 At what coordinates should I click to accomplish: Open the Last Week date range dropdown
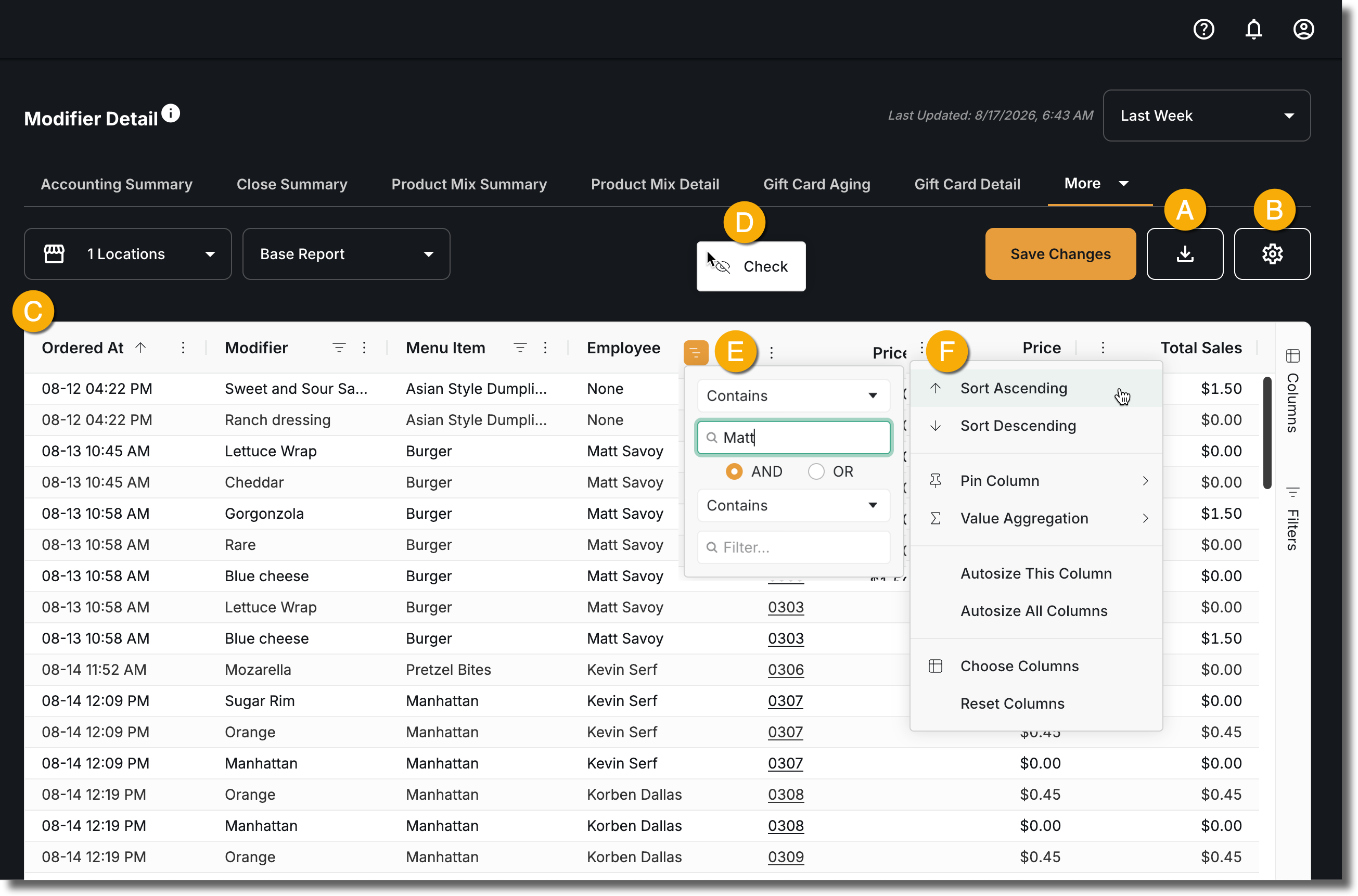point(1206,116)
